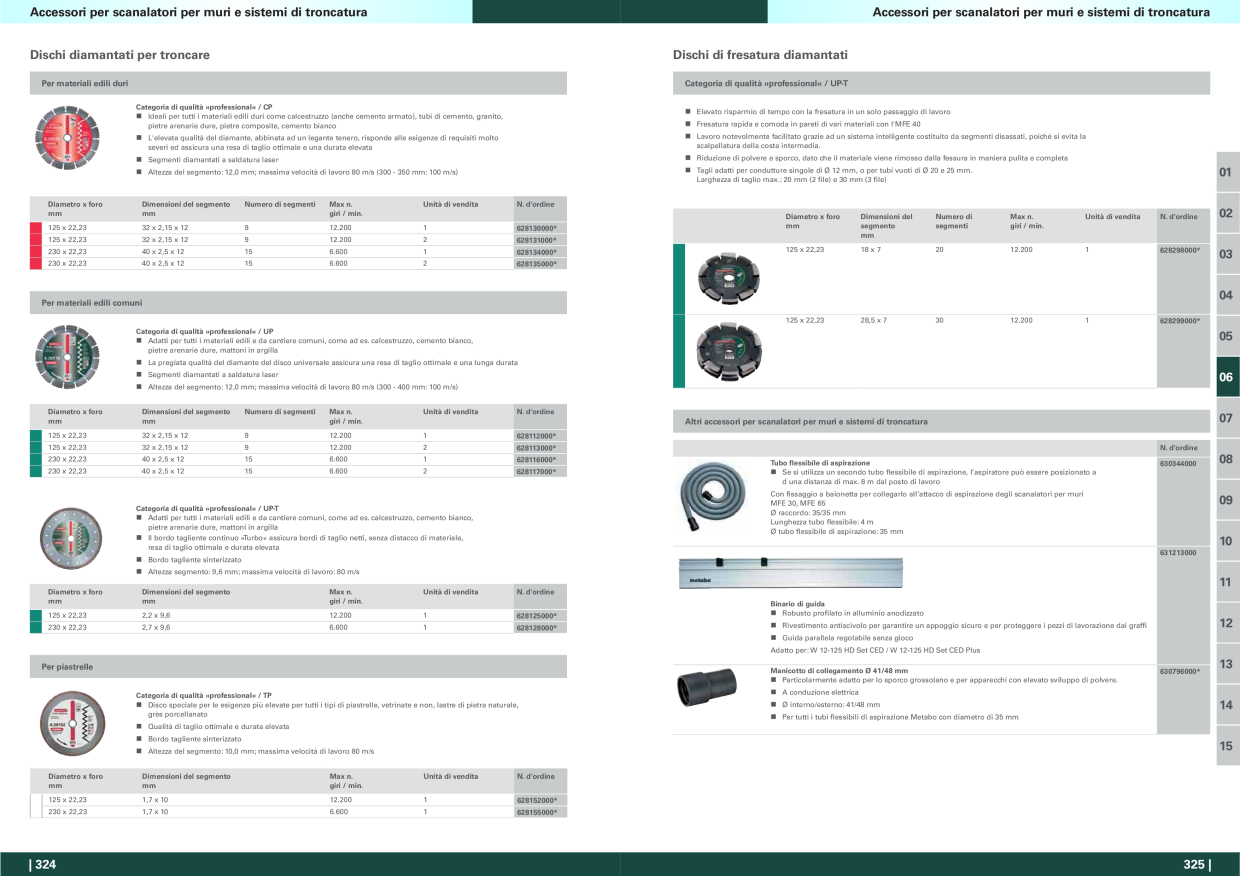Select order number 628116000*
This screenshot has height=876, width=1240.
pyautogui.click(x=536, y=460)
